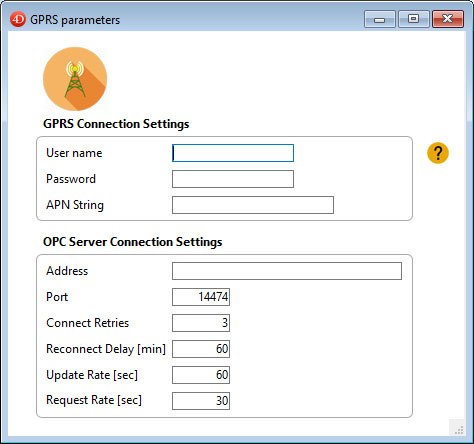This screenshot has height=444, width=474.
Task: Click the 4D logo in the title bar
Action: point(18,19)
